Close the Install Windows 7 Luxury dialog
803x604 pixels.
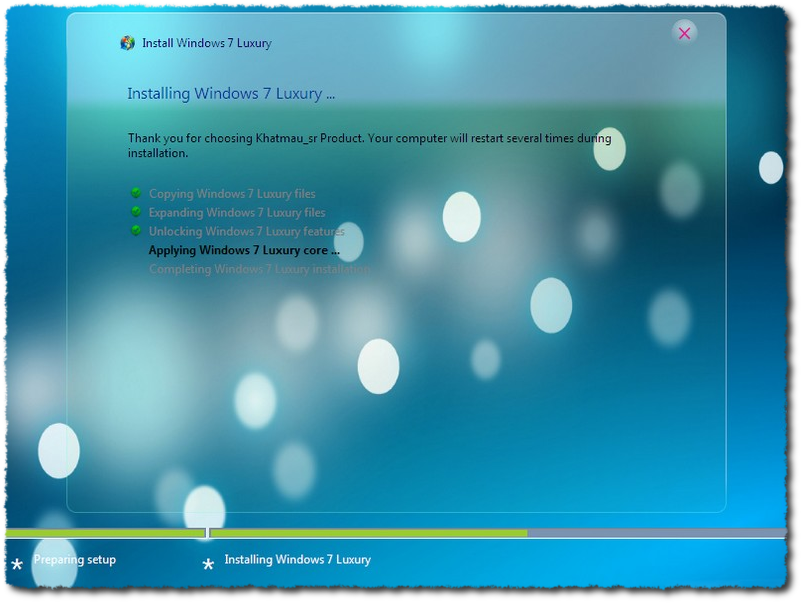[684, 33]
